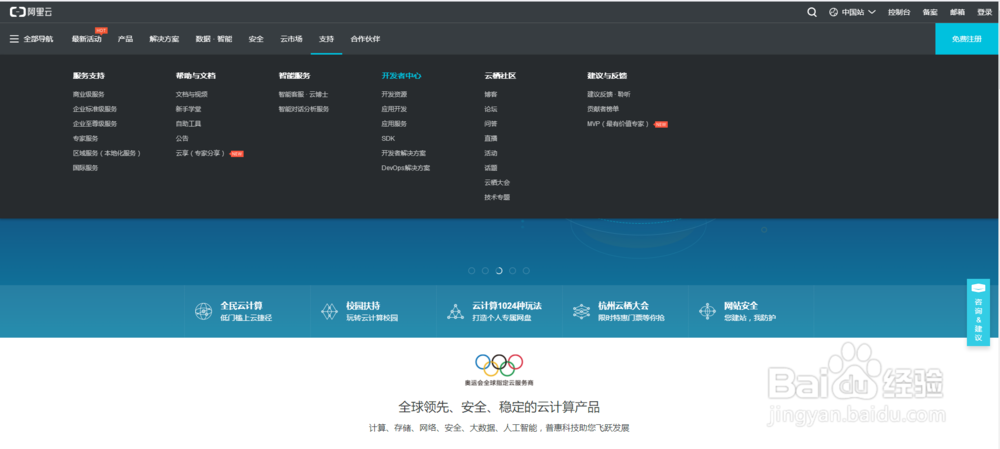Image resolution: width=1000 pixels, height=449 pixels.
Task: Click 博客 link under 云栖社区
Action: pyautogui.click(x=491, y=94)
